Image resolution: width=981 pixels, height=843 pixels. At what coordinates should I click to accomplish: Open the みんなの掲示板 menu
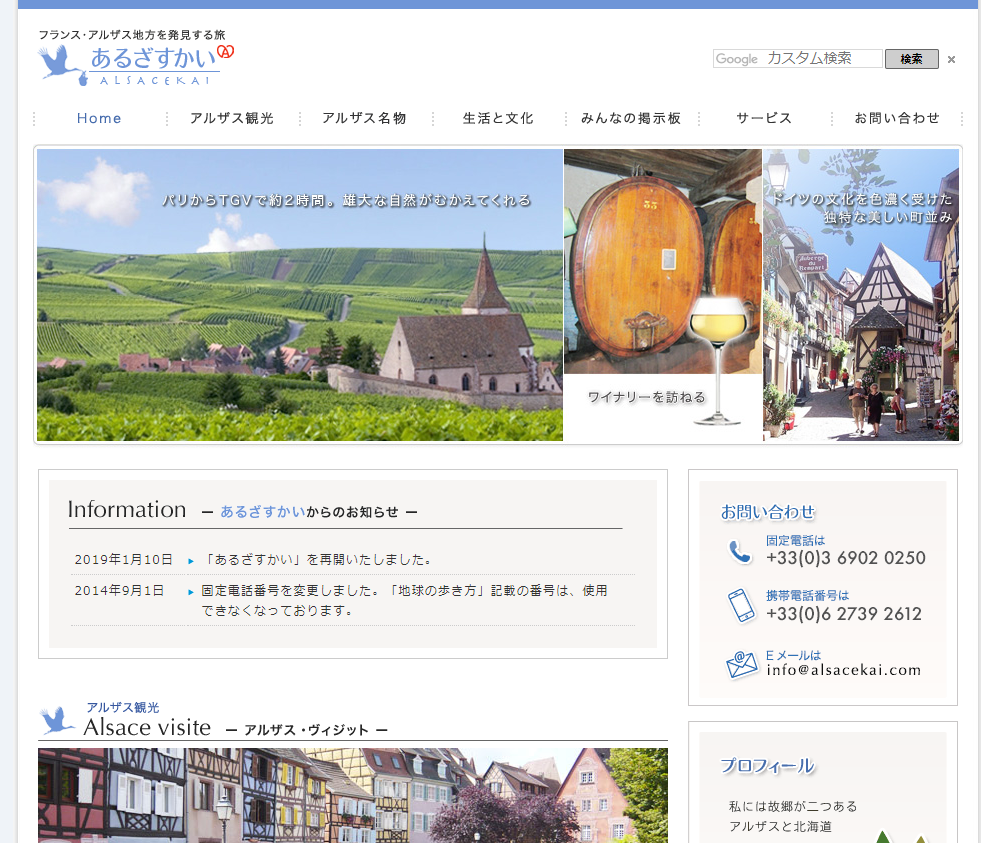(x=631, y=118)
